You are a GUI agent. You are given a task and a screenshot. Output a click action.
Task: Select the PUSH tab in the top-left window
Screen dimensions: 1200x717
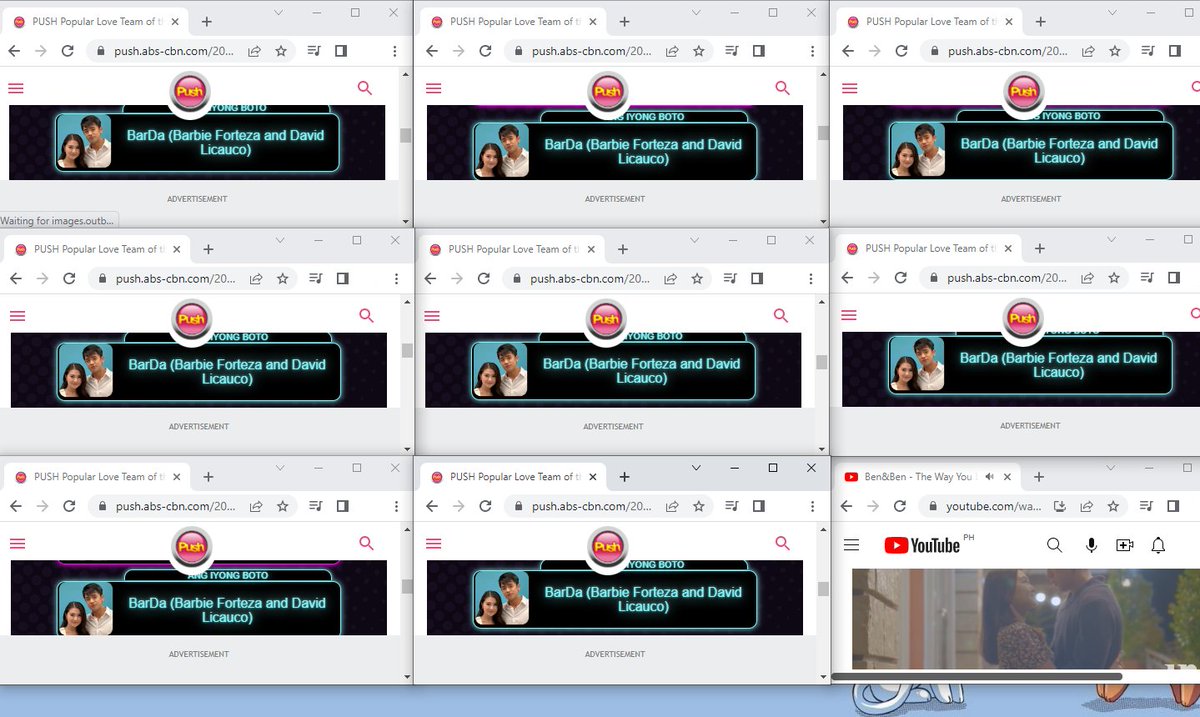95,21
